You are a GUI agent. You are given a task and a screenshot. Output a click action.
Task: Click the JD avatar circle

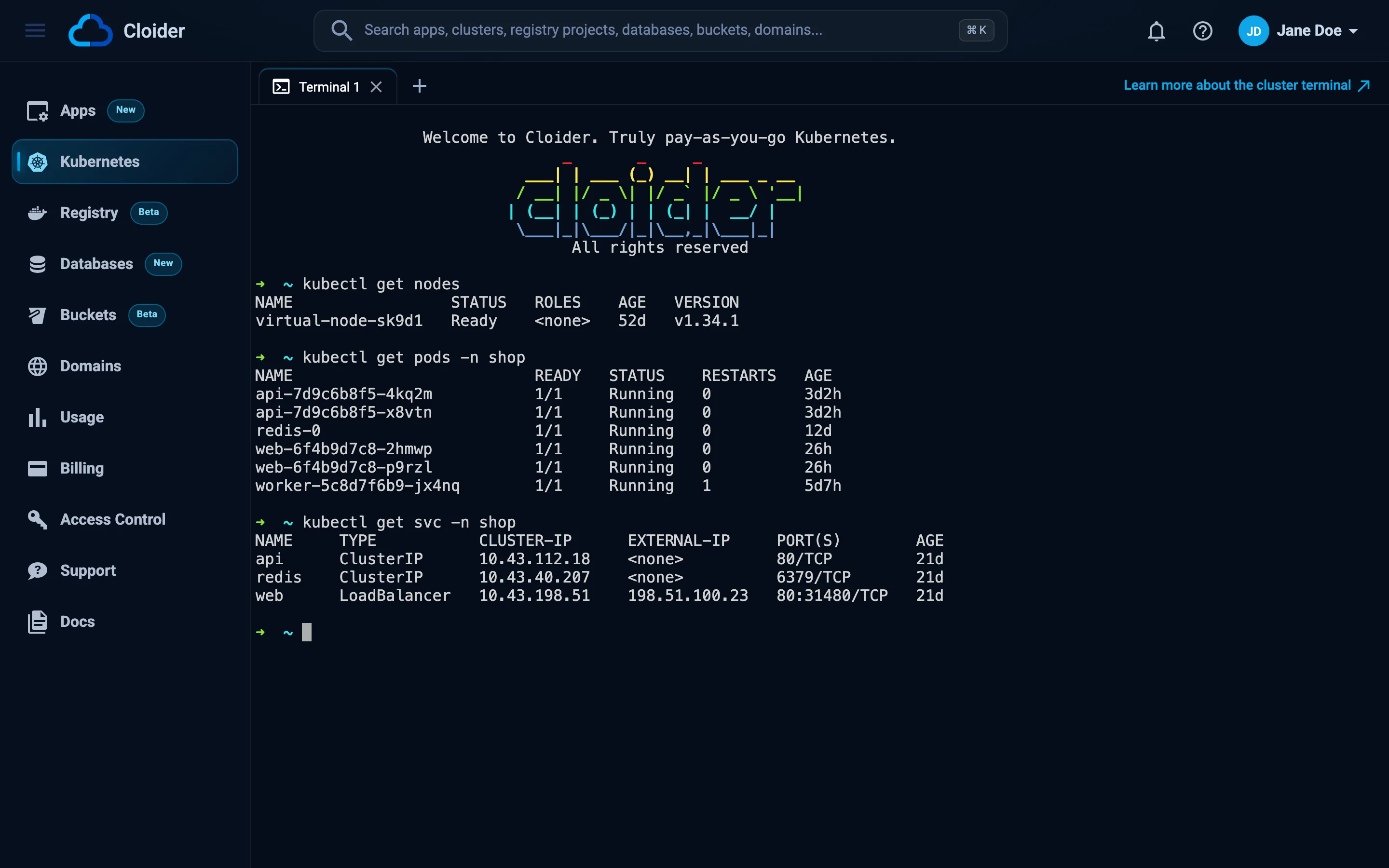point(1253,31)
